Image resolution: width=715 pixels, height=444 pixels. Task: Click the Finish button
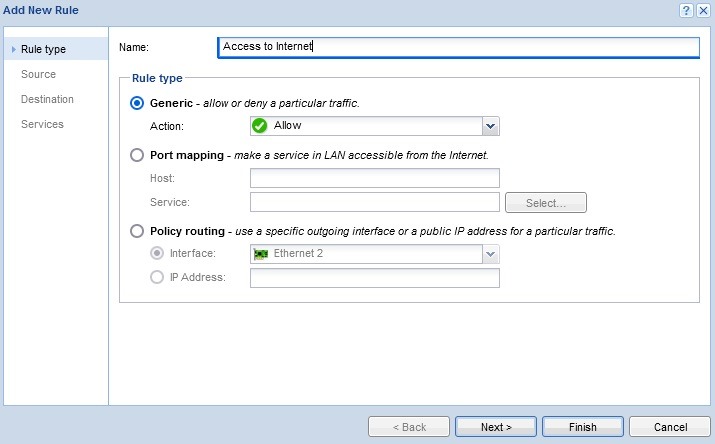[582, 427]
